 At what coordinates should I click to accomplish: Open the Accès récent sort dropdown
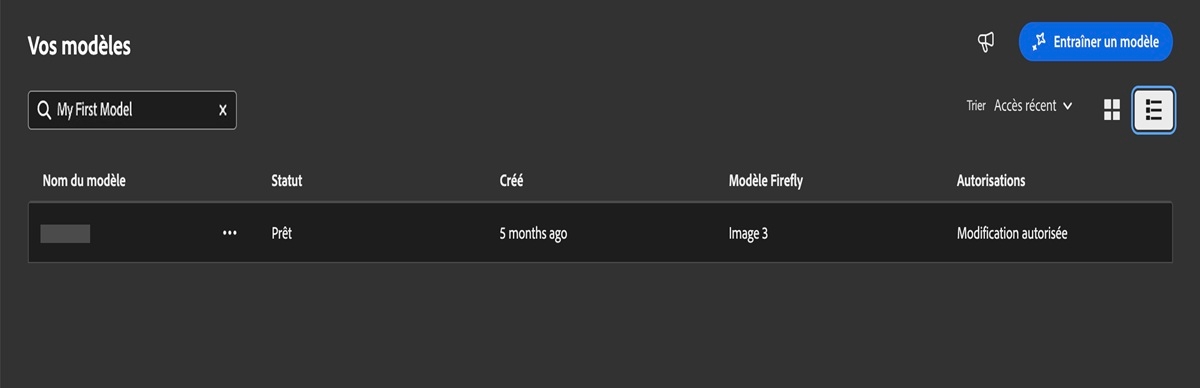[1034, 106]
